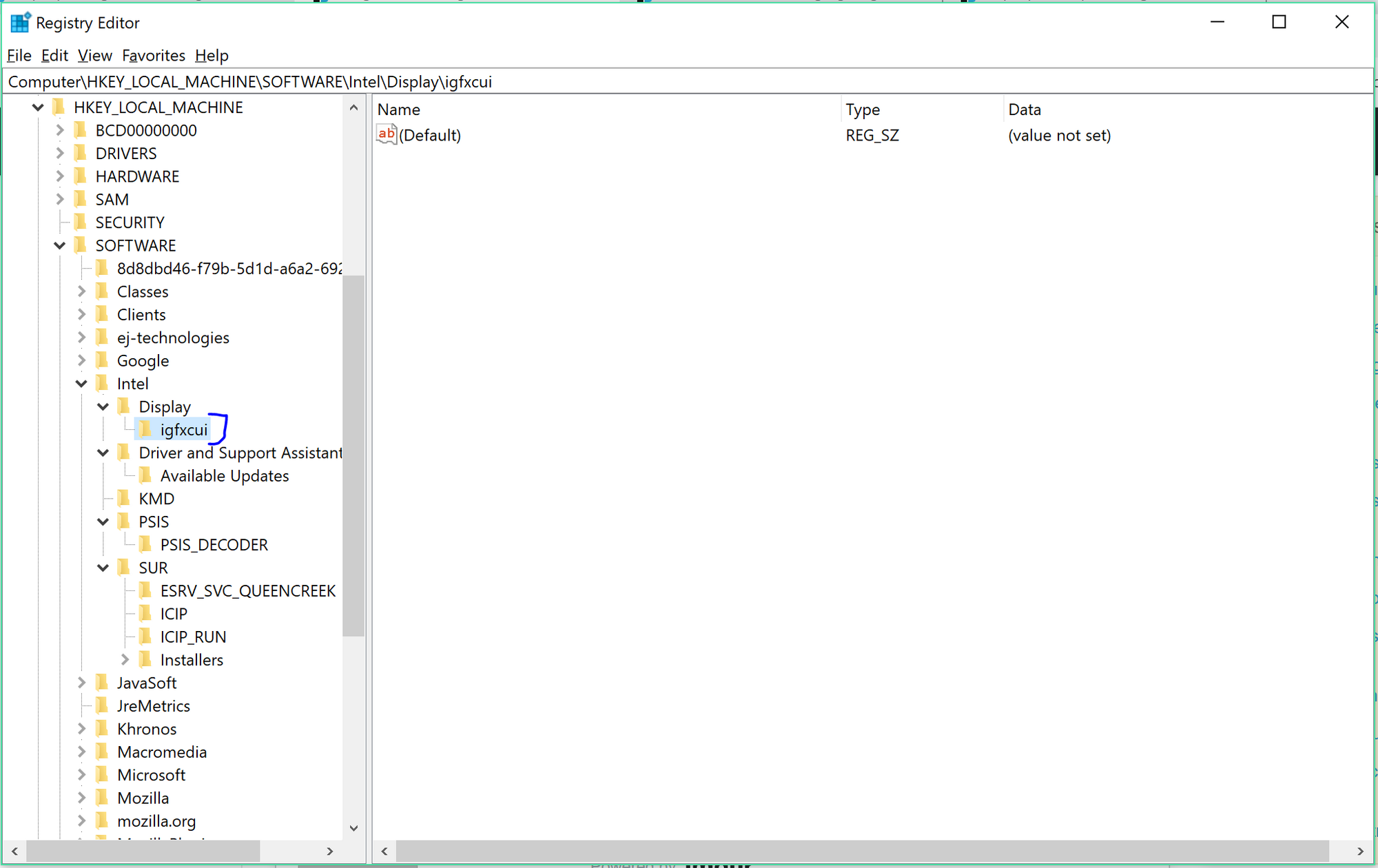
Task: Select the SECURITY key
Action: click(x=130, y=223)
